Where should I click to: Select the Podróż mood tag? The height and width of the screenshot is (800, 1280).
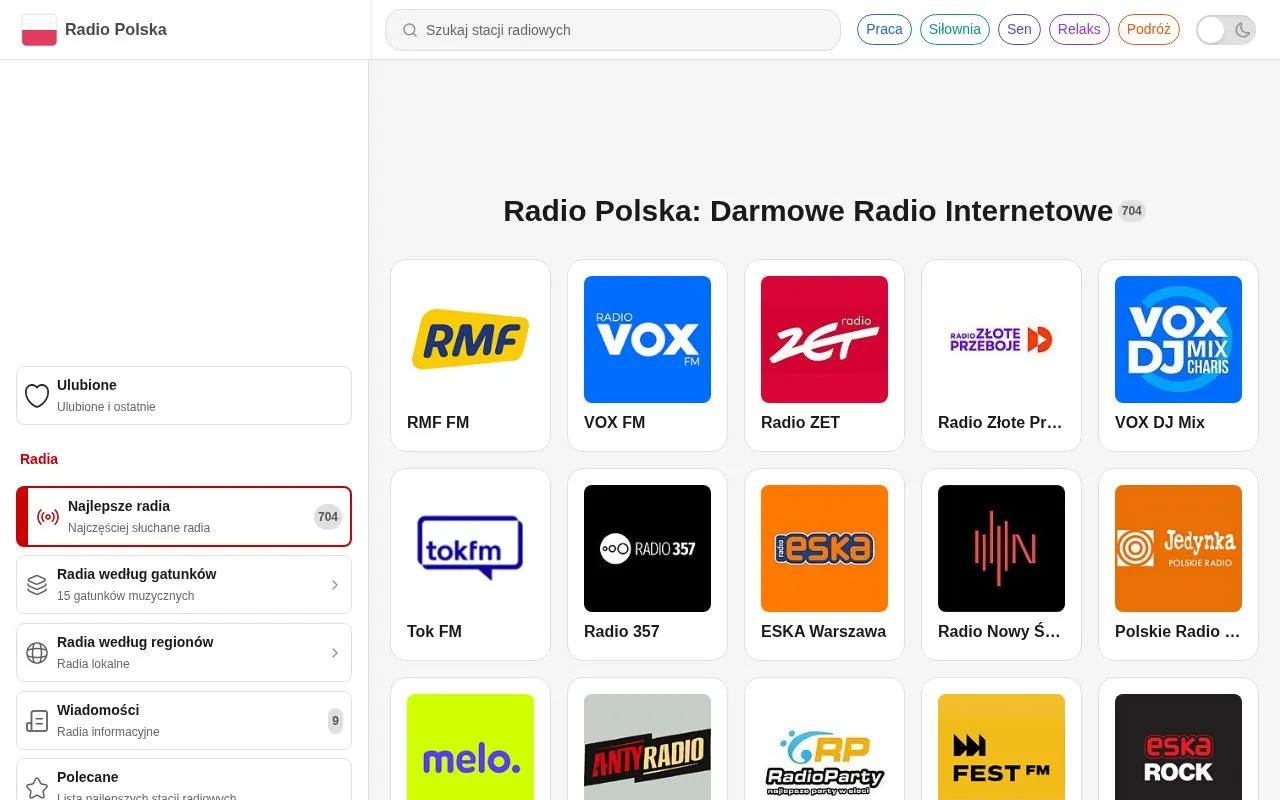(1149, 29)
